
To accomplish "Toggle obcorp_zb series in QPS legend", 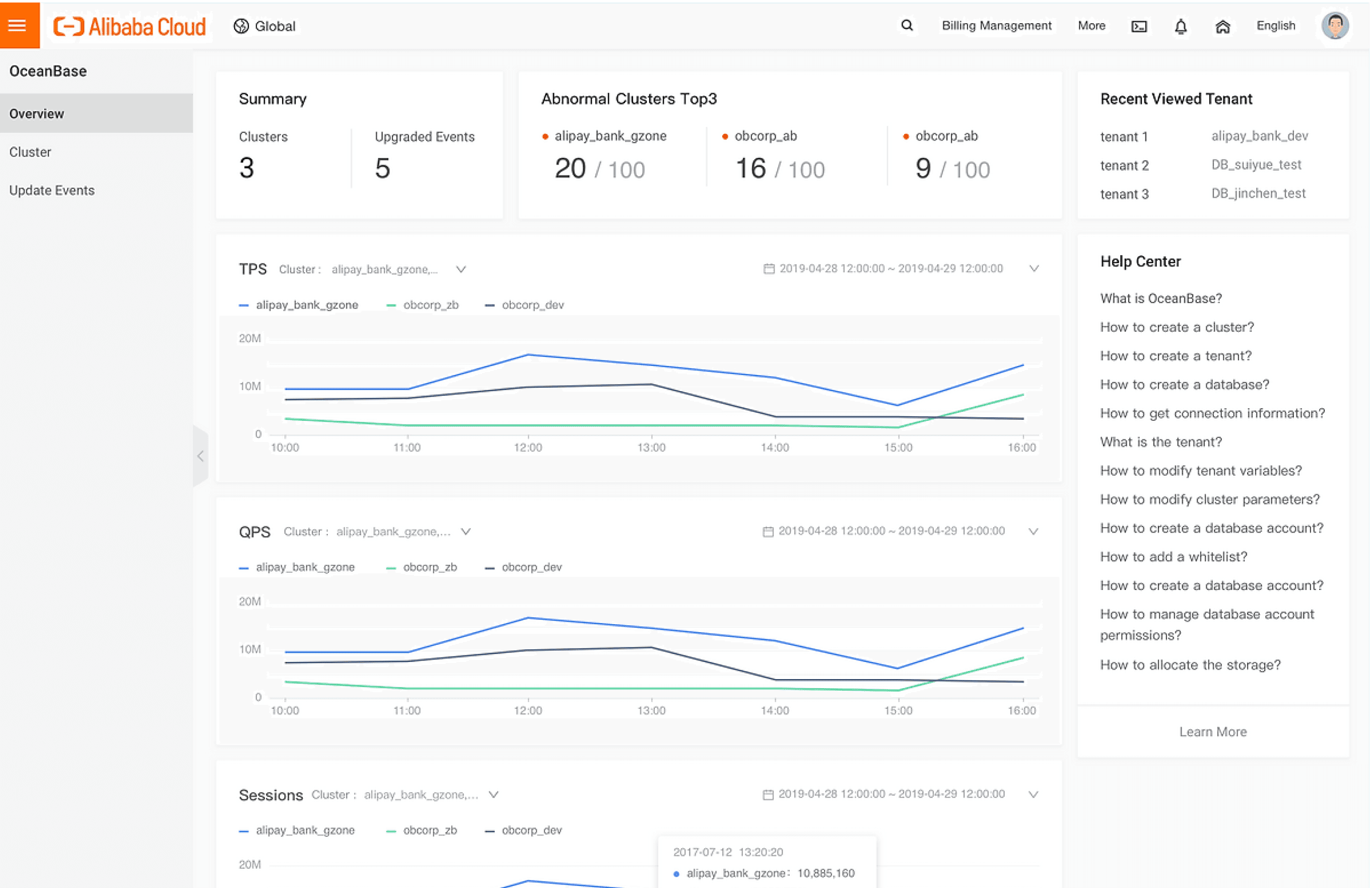I will pos(430,567).
